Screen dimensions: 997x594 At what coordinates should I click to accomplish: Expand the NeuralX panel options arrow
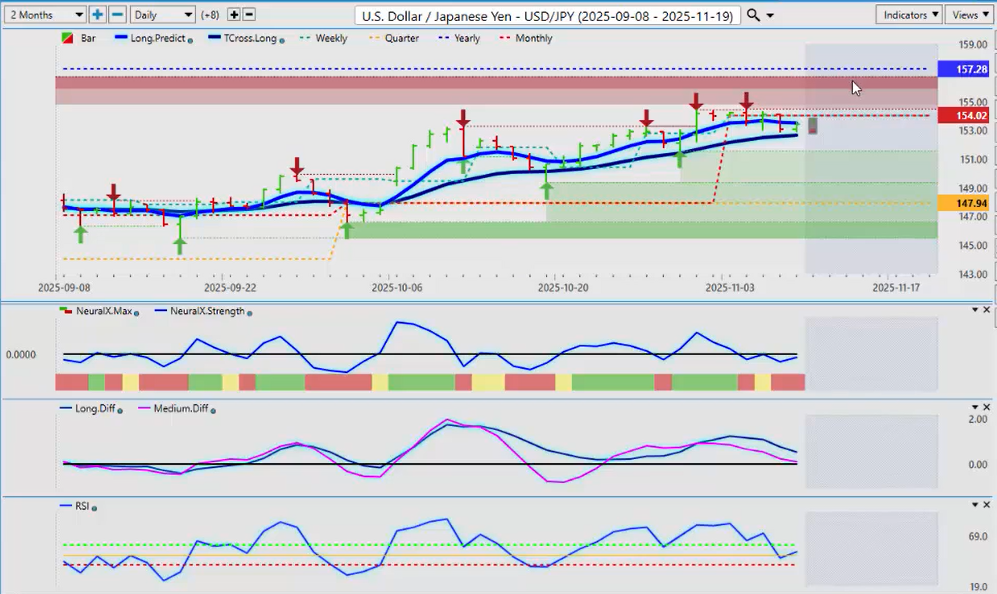coord(975,310)
